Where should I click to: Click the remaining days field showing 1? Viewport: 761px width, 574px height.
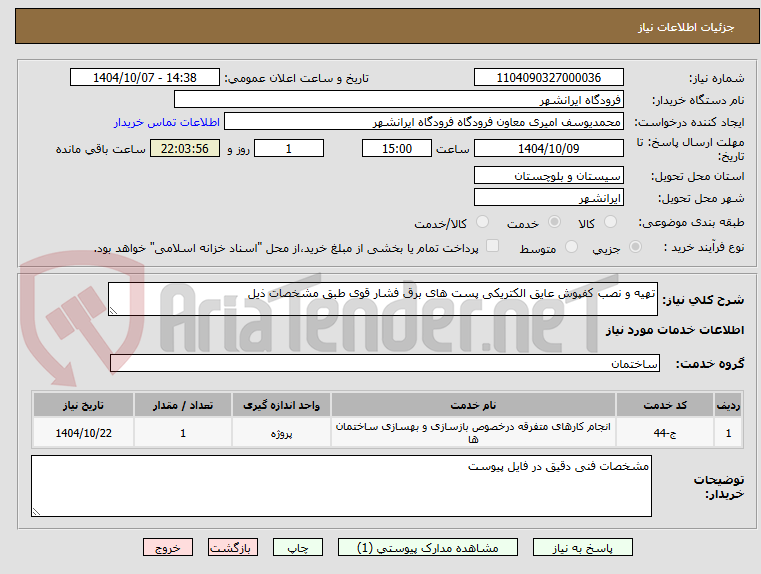click(x=289, y=148)
